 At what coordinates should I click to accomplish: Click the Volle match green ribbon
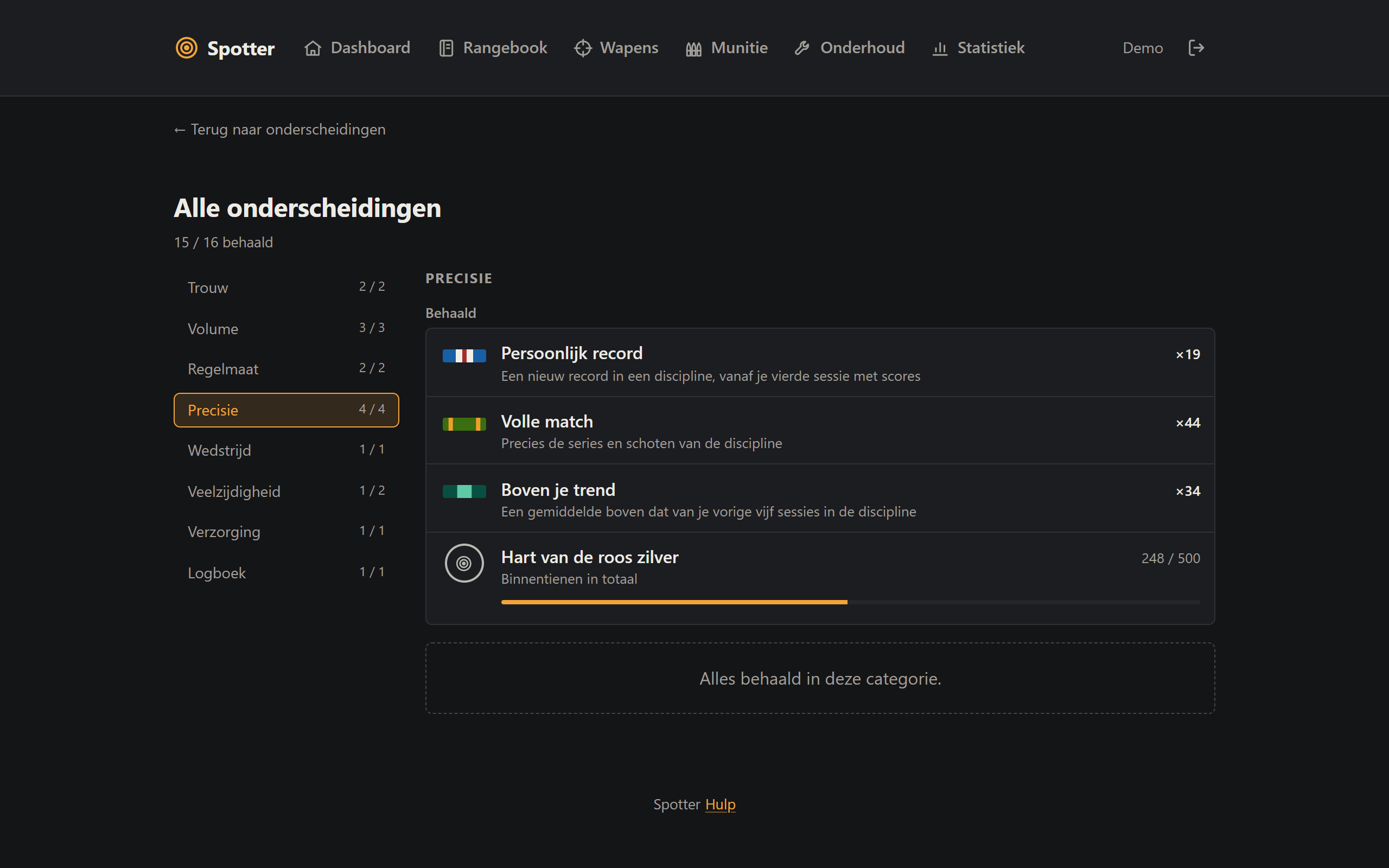point(464,424)
